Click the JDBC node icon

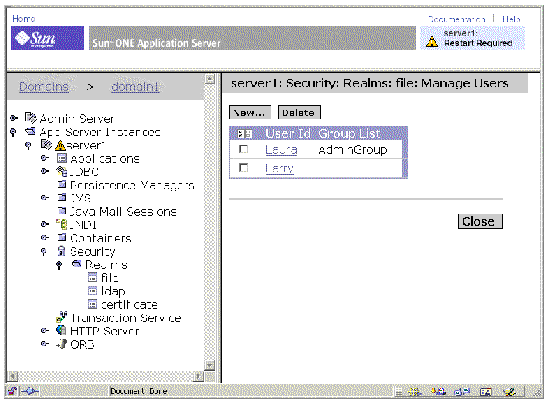pyautogui.click(x=62, y=171)
